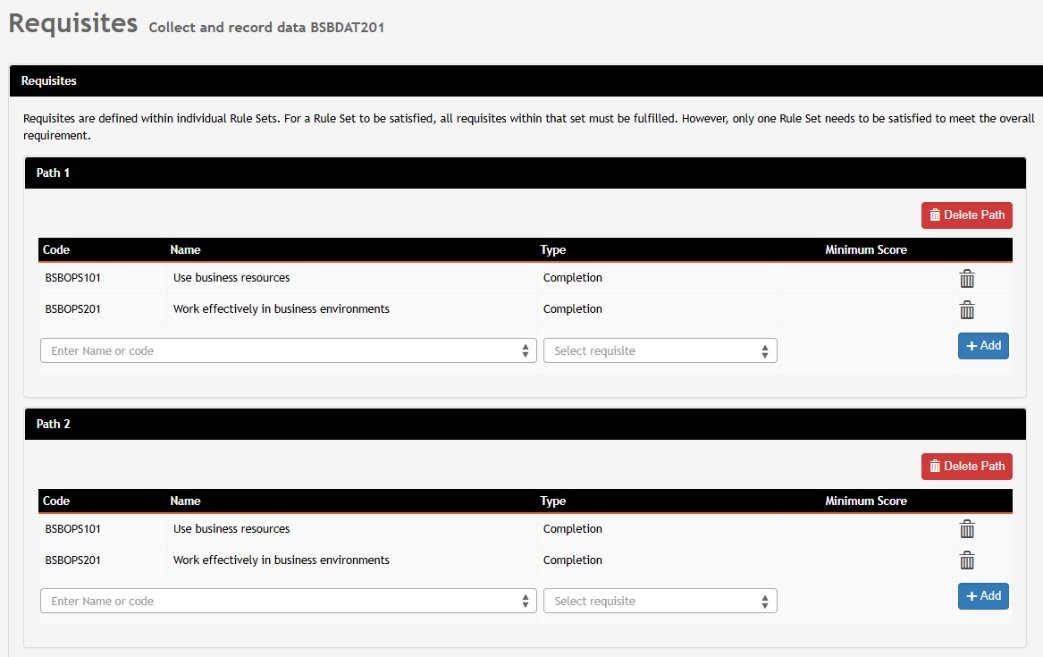
Task: Remove BSBOPS201 trash icon in Path 2
Action: [x=967, y=561]
